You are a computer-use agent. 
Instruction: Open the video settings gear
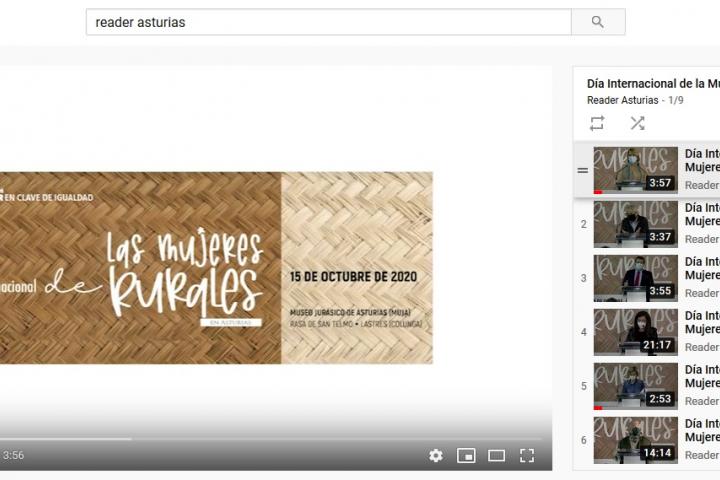click(436, 456)
